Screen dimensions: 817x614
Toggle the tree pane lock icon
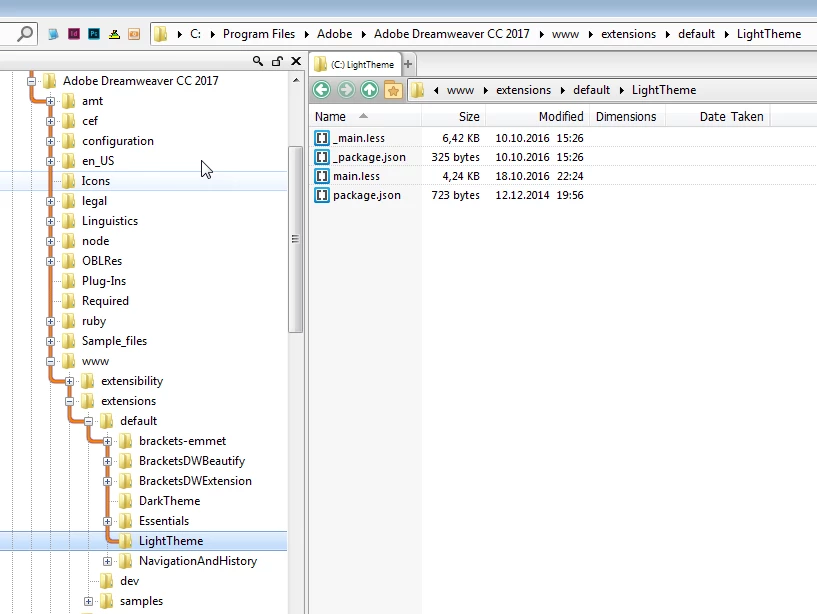pos(277,61)
